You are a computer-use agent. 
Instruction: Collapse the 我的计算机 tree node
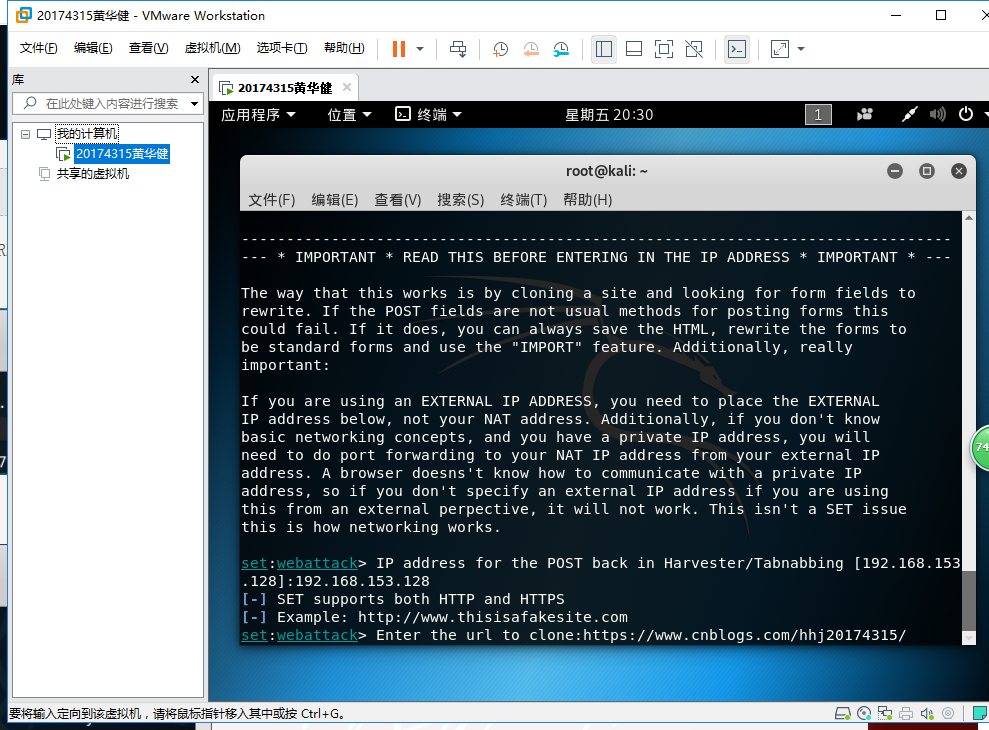coord(25,134)
